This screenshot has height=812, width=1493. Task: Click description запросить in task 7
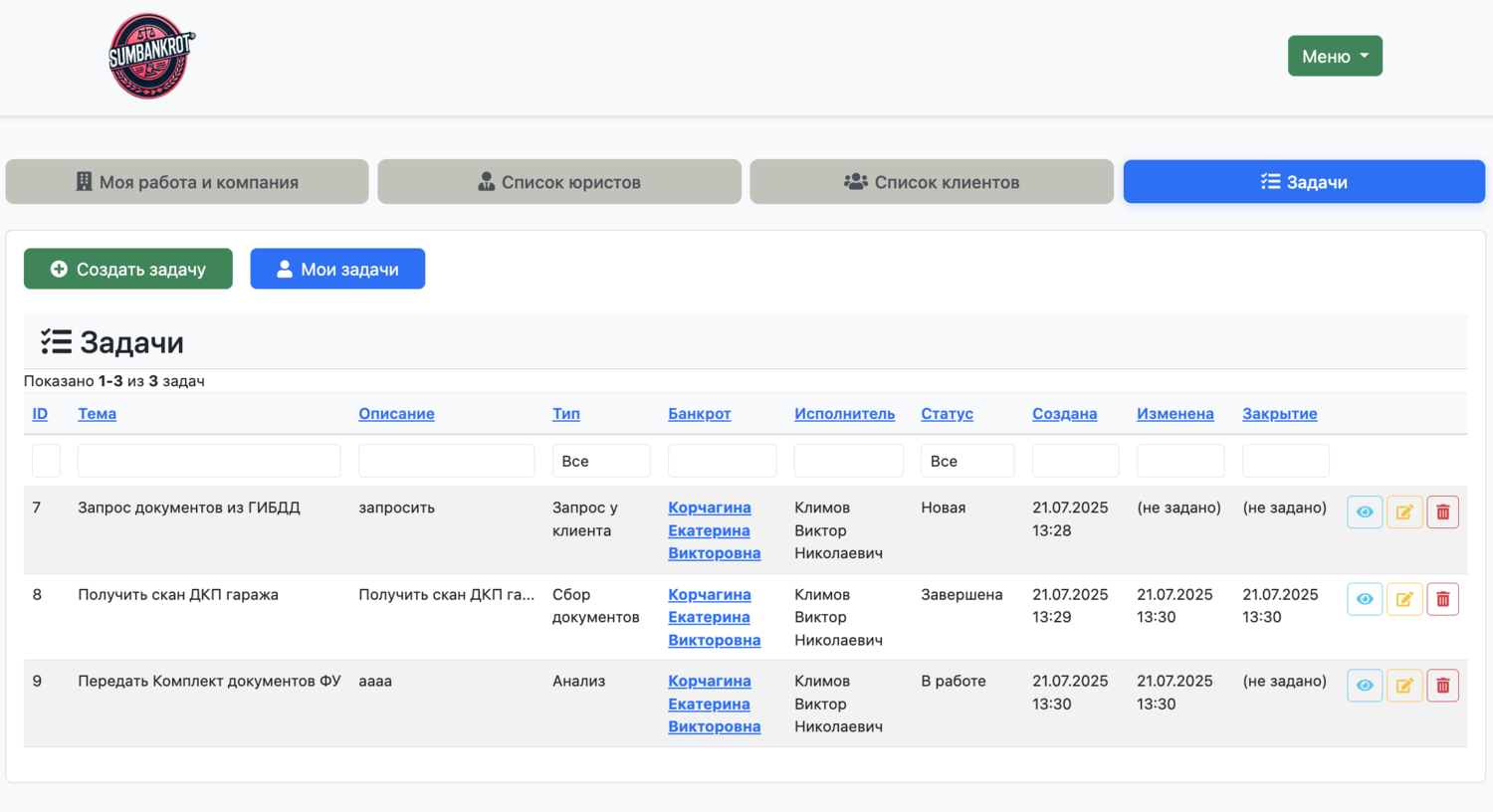pyautogui.click(x=396, y=507)
